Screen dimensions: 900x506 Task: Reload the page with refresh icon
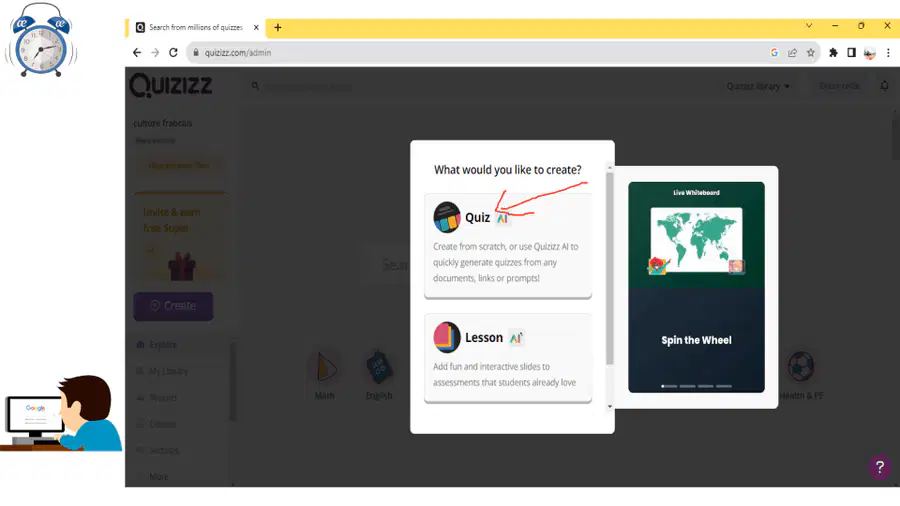click(173, 53)
